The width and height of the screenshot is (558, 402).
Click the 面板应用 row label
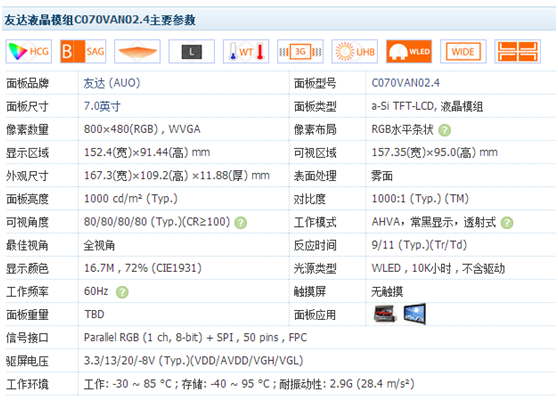[315, 314]
